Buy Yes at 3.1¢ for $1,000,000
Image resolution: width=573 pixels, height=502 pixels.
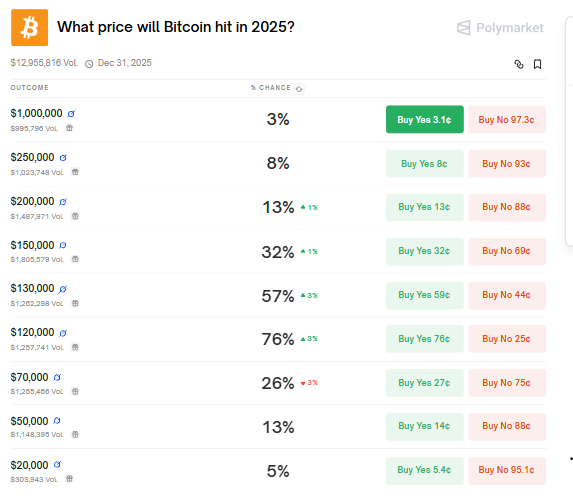tap(425, 119)
